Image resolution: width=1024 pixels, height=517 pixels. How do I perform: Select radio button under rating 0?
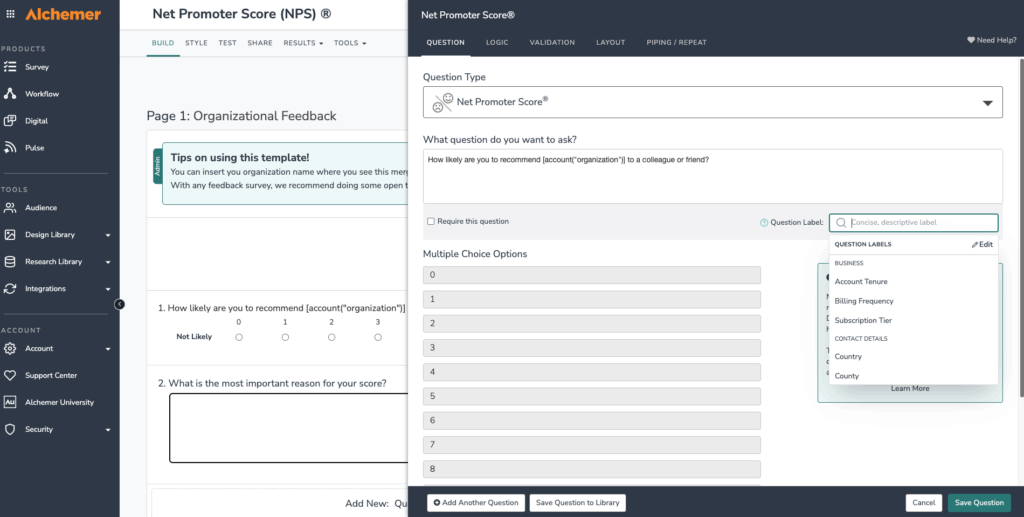[x=239, y=337]
